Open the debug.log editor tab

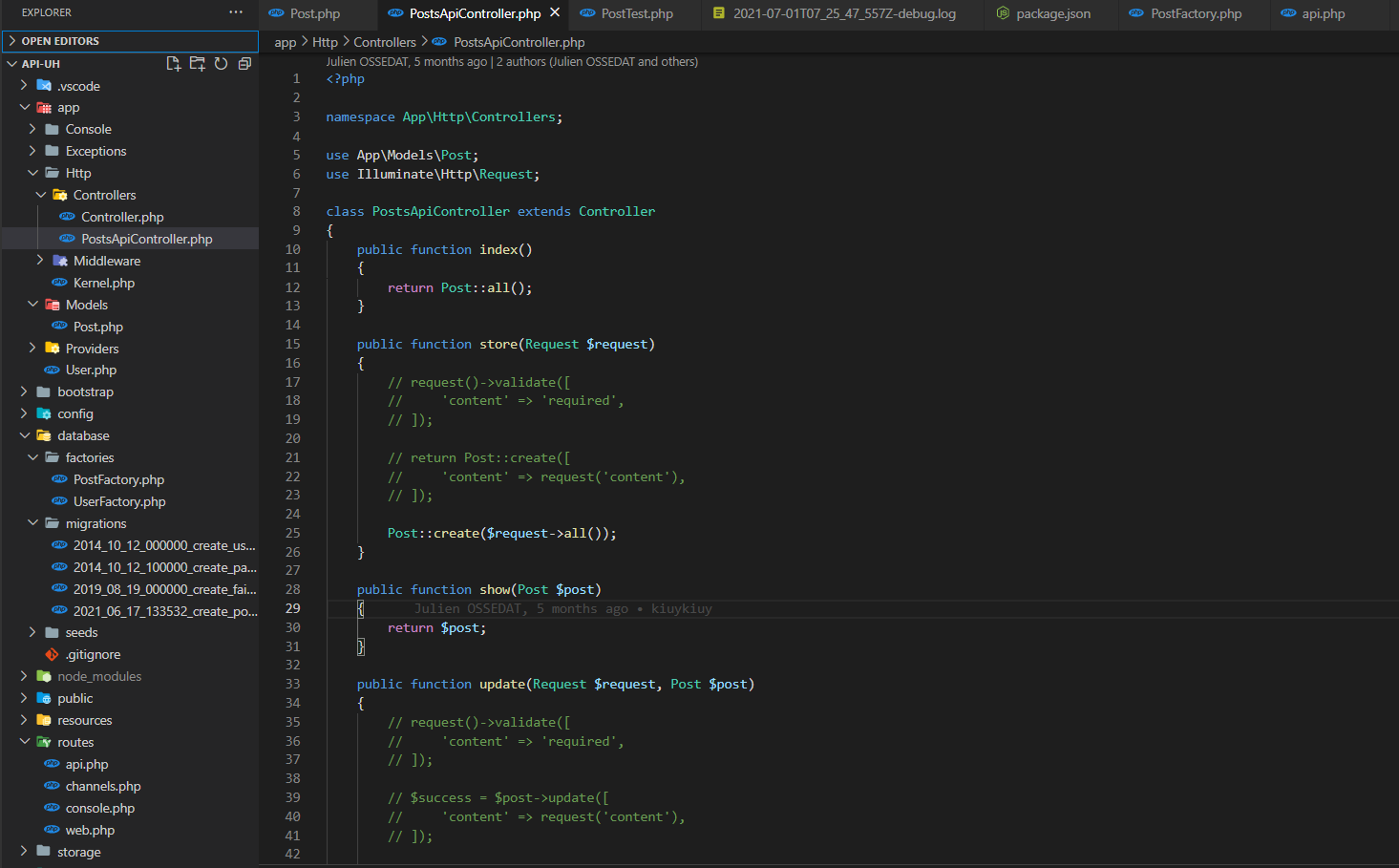pyautogui.click(x=844, y=13)
